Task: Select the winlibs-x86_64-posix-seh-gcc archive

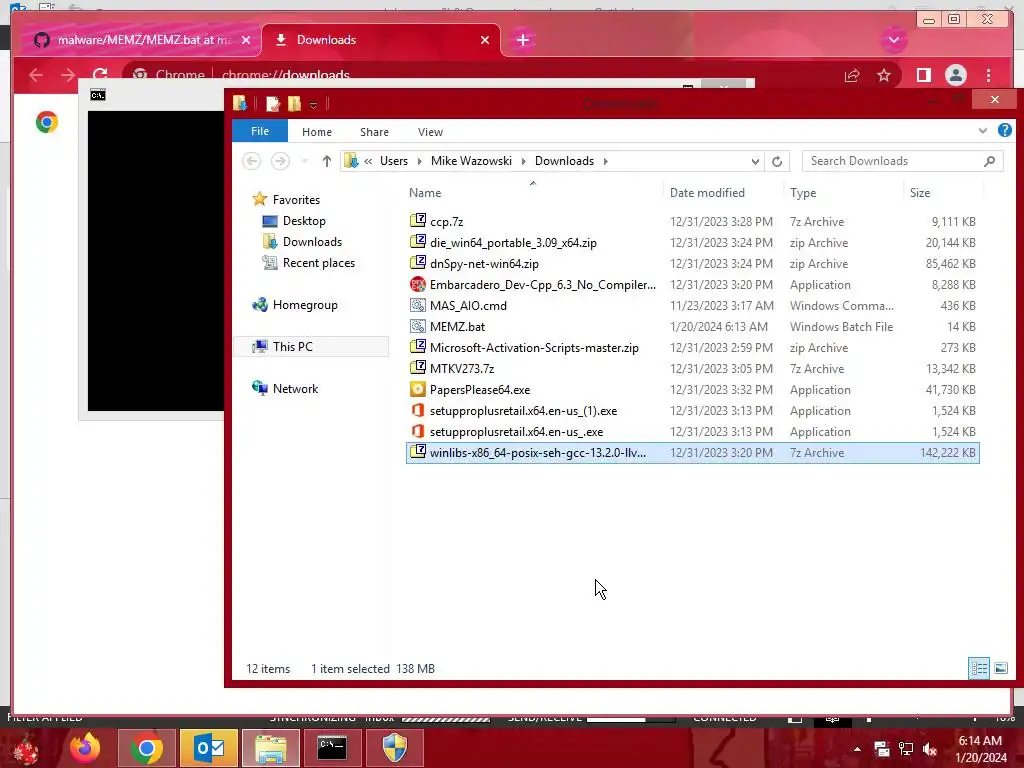Action: (692, 453)
